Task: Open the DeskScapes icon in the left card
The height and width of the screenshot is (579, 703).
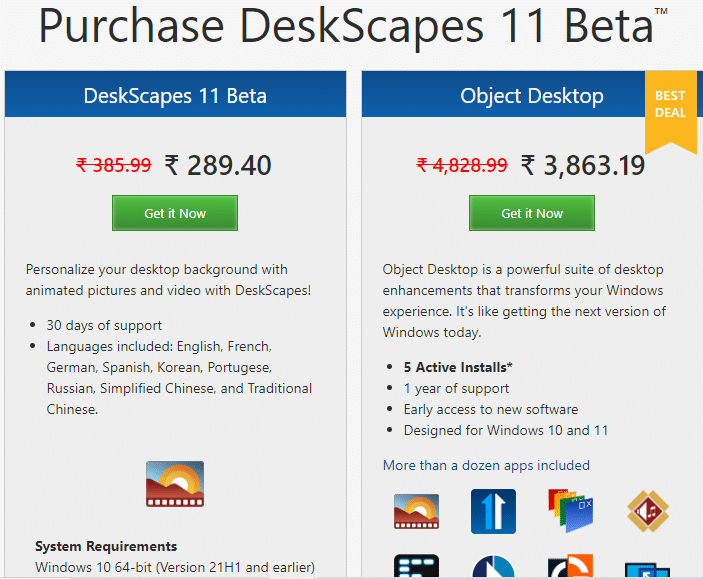Action: (x=175, y=484)
